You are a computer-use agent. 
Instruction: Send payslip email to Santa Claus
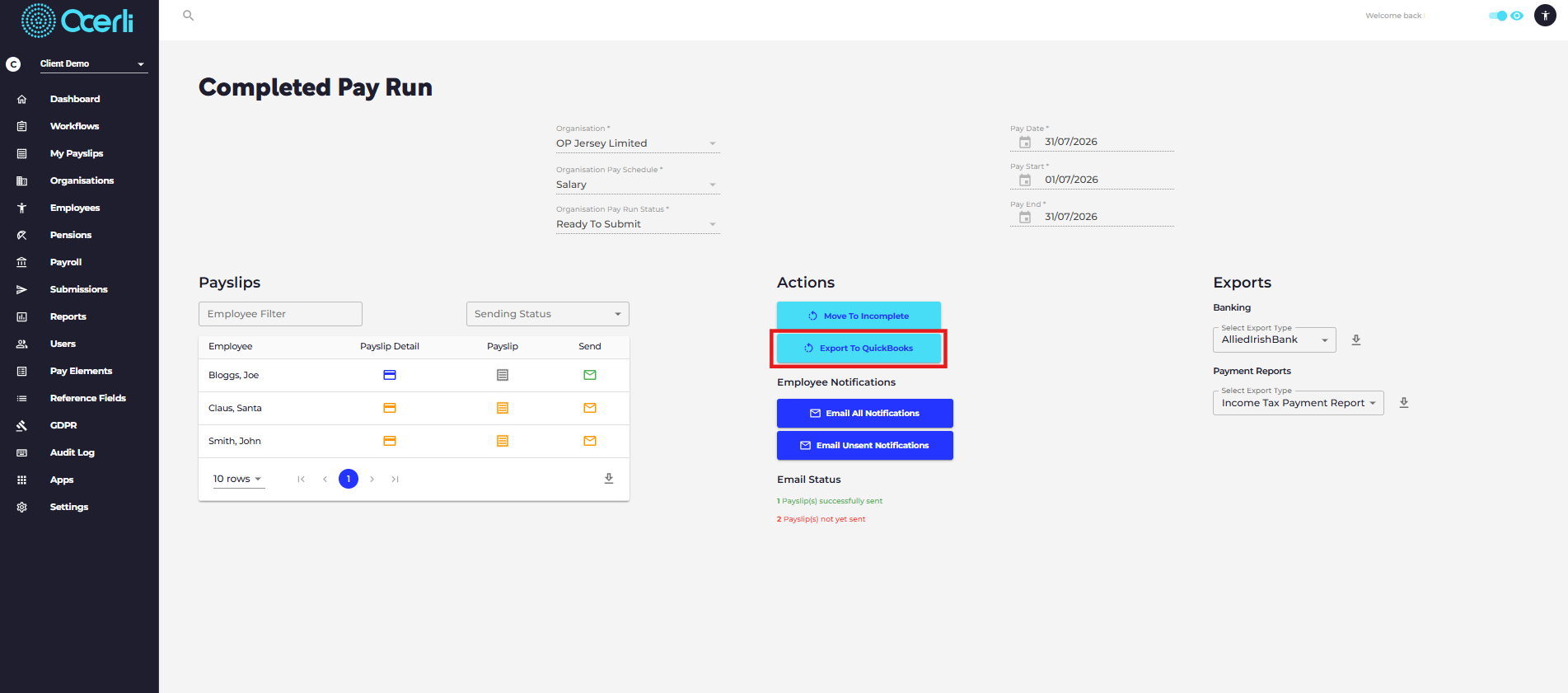click(590, 408)
